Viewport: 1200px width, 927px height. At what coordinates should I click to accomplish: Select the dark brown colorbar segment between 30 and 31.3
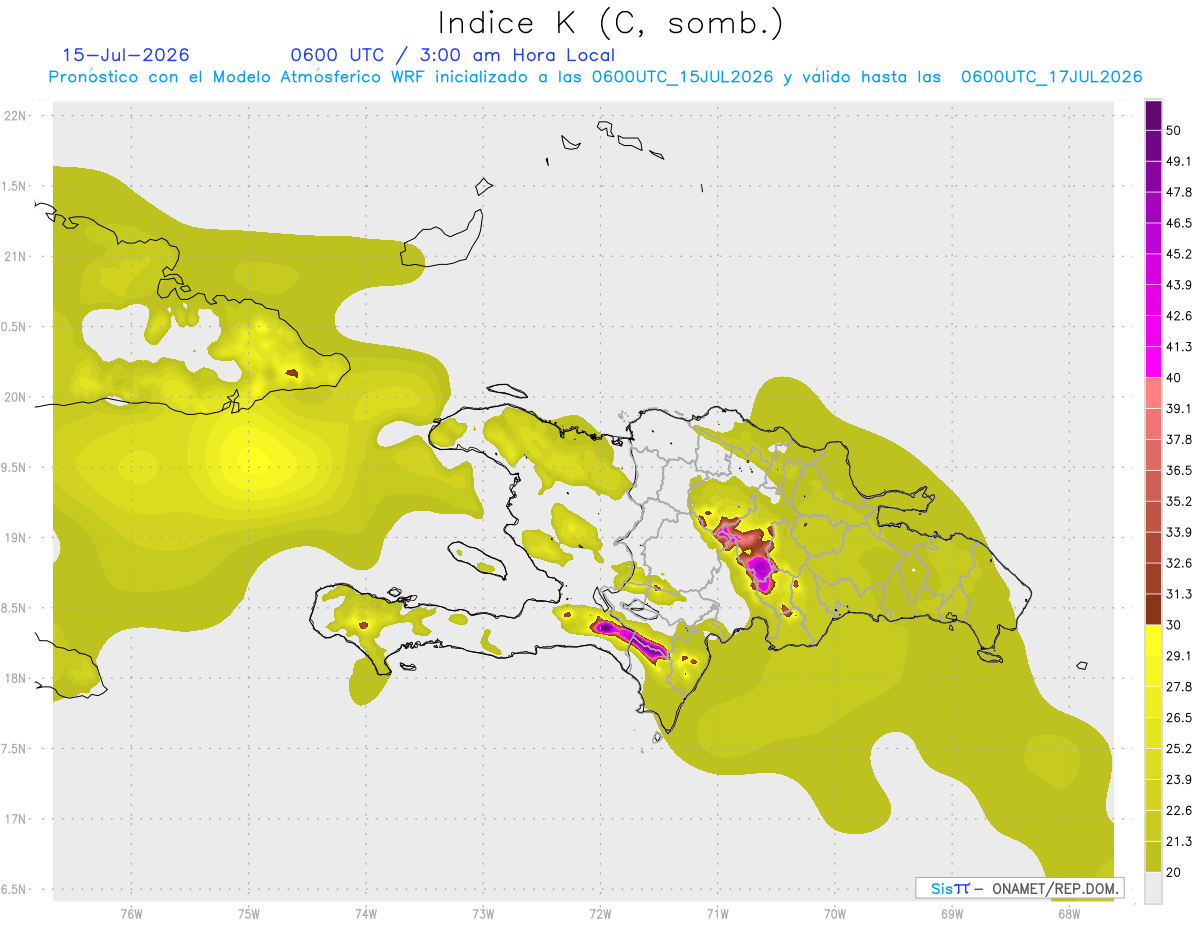click(x=1154, y=610)
